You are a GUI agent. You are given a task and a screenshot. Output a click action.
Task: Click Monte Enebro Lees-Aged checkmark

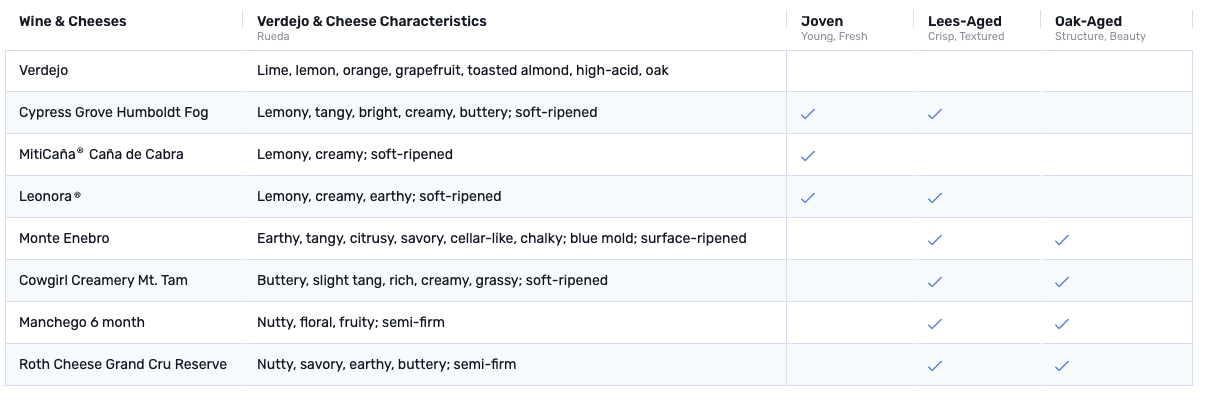tap(935, 240)
